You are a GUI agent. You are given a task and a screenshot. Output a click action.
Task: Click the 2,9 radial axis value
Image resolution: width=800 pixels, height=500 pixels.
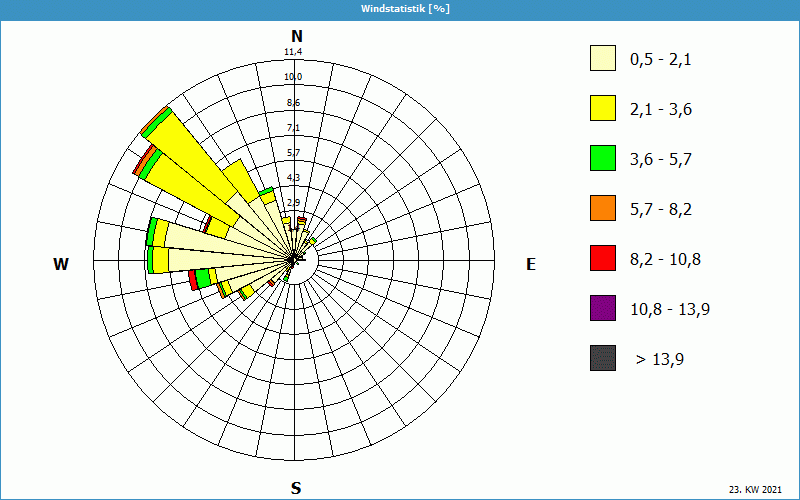[293, 203]
